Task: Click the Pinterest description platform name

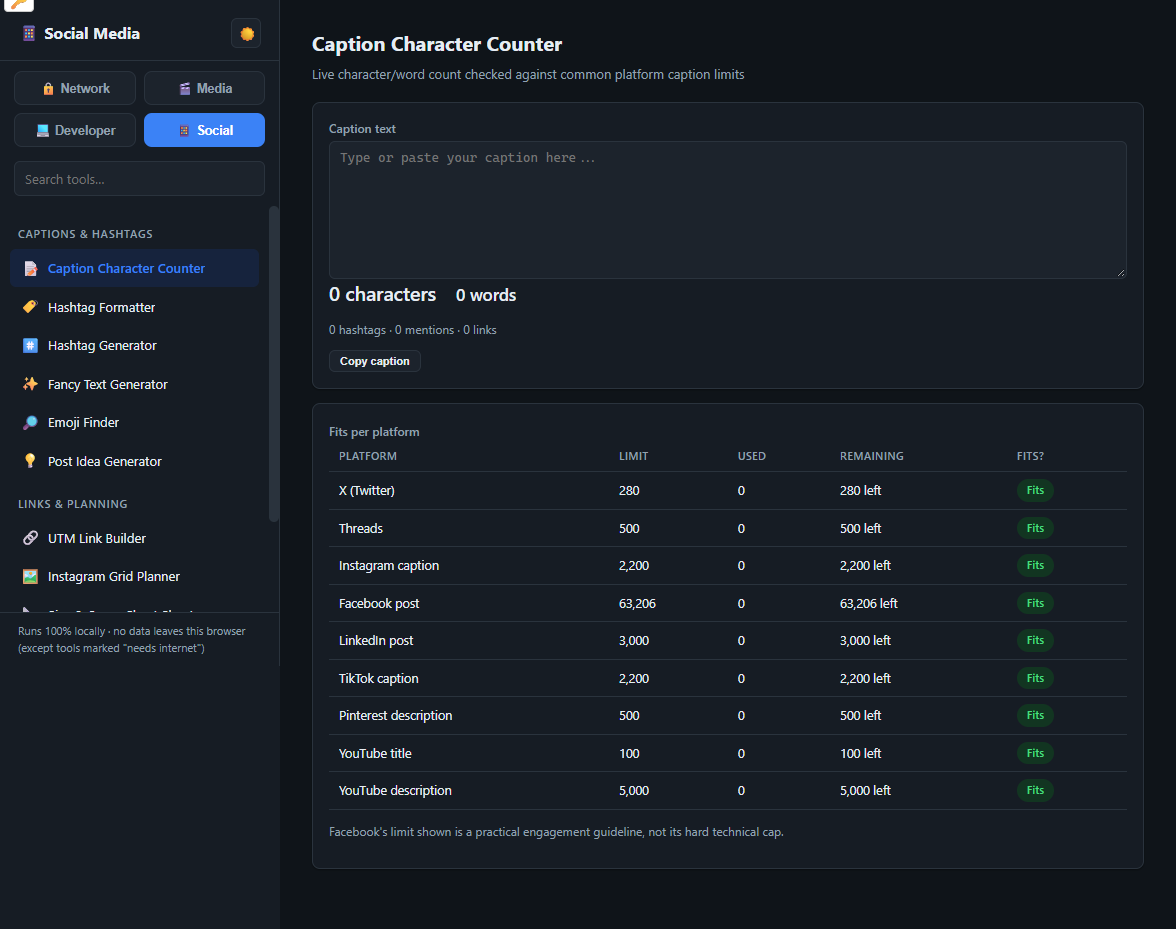Action: pos(395,715)
